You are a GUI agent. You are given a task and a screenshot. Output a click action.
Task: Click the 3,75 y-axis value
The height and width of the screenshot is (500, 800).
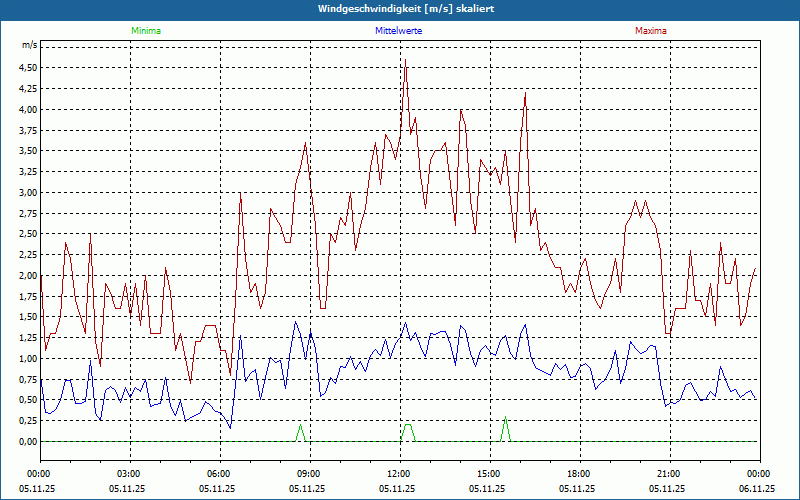(28, 130)
